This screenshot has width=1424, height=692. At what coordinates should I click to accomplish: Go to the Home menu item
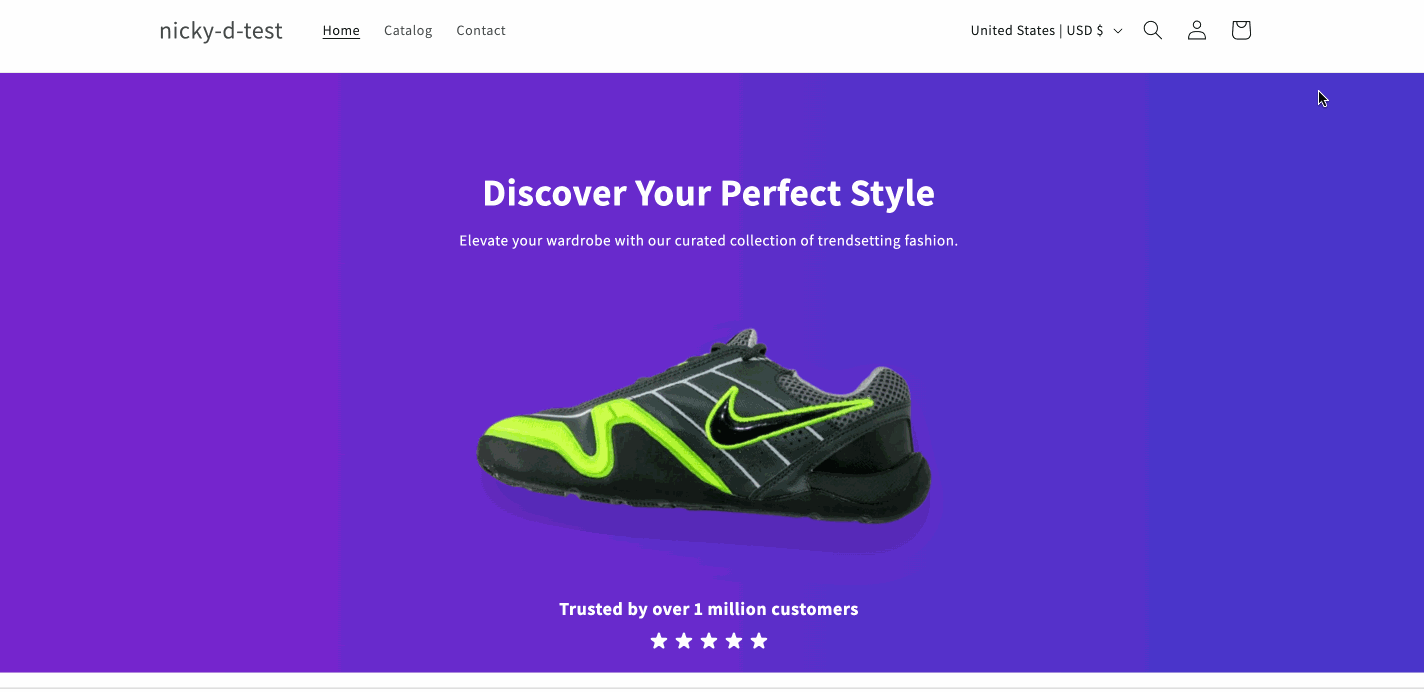click(x=341, y=31)
